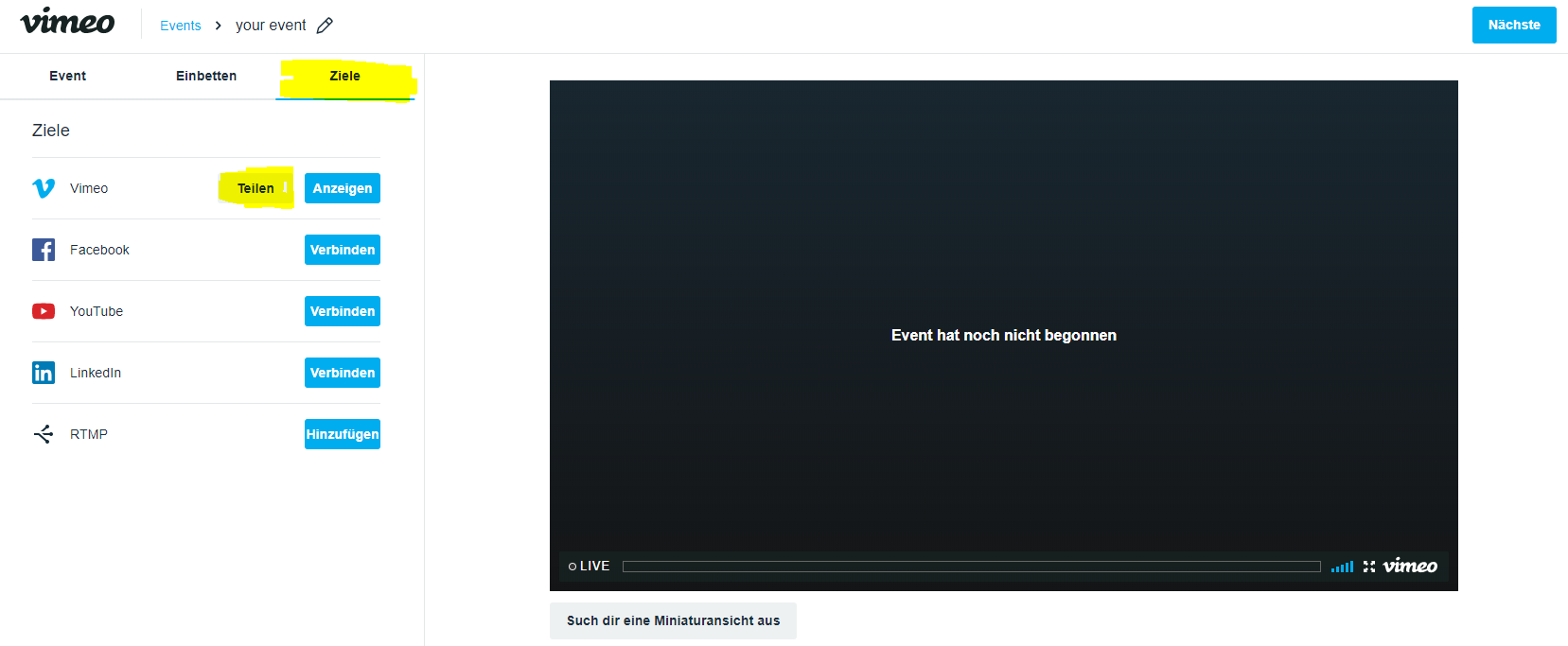Click the pencil icon to rename event

click(325, 26)
